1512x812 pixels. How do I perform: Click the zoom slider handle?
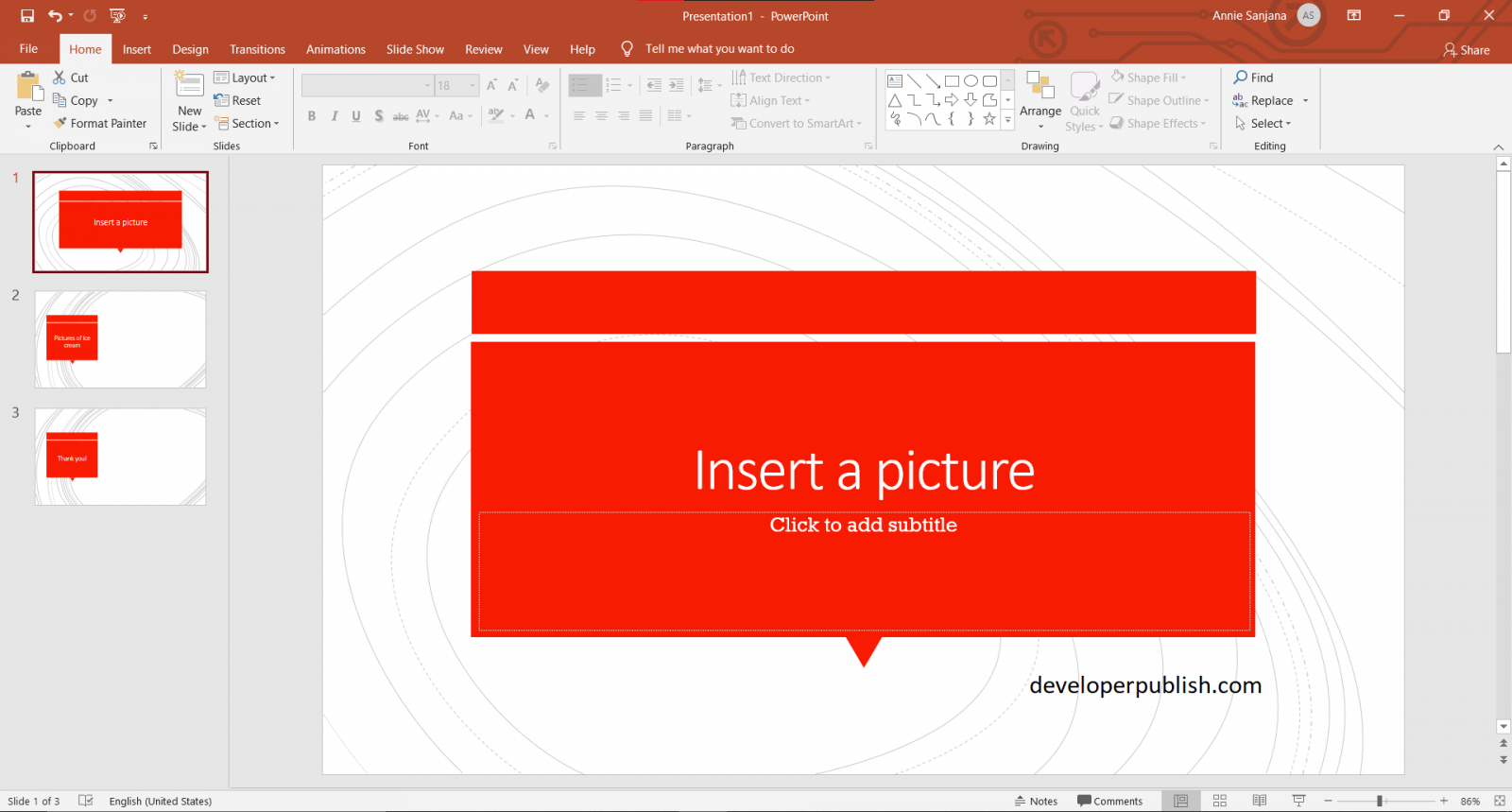[x=1380, y=801]
